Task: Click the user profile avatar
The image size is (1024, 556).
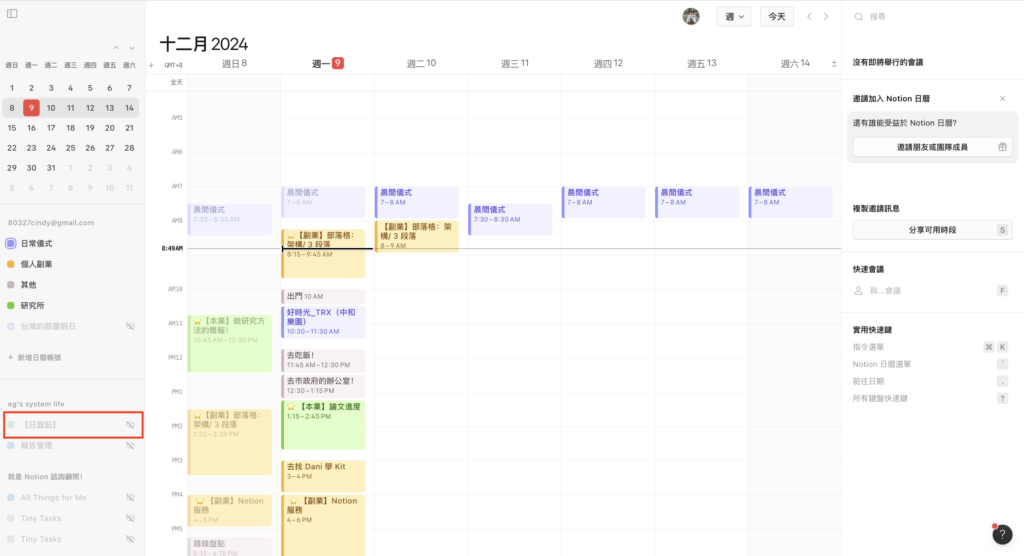Action: coord(691,16)
